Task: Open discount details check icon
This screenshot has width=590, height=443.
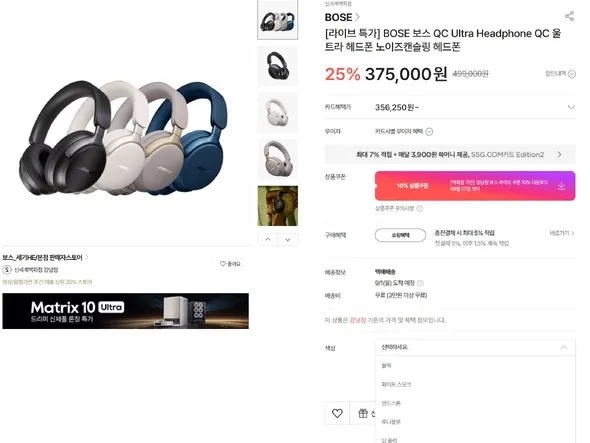Action: [572, 74]
